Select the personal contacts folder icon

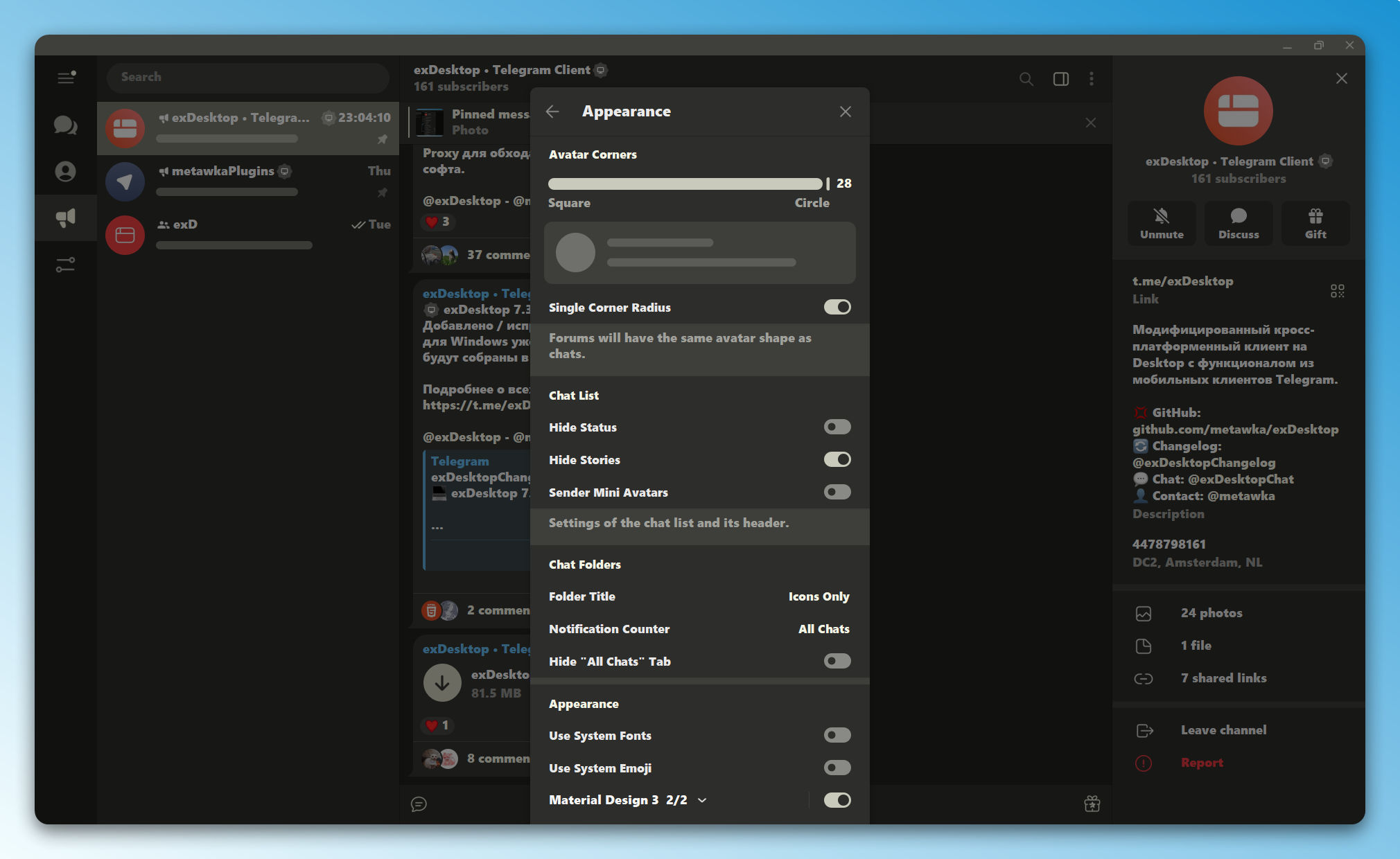(66, 171)
